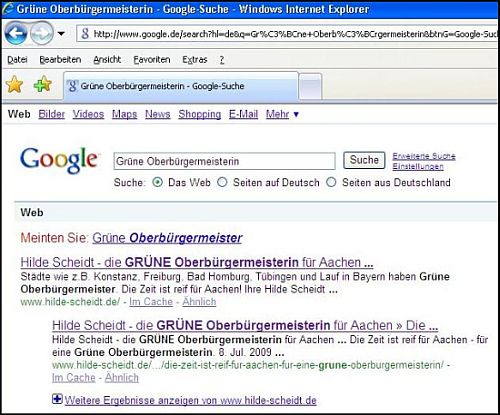Viewport: 500px width, 415px height.
Task: Open a new blank tab
Action: [310, 86]
